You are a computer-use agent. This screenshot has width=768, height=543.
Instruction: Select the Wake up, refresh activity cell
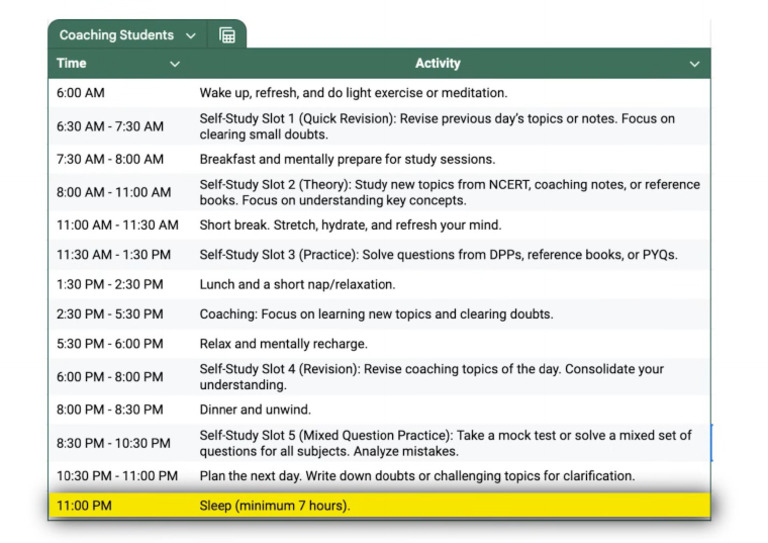pyautogui.click(x=451, y=93)
